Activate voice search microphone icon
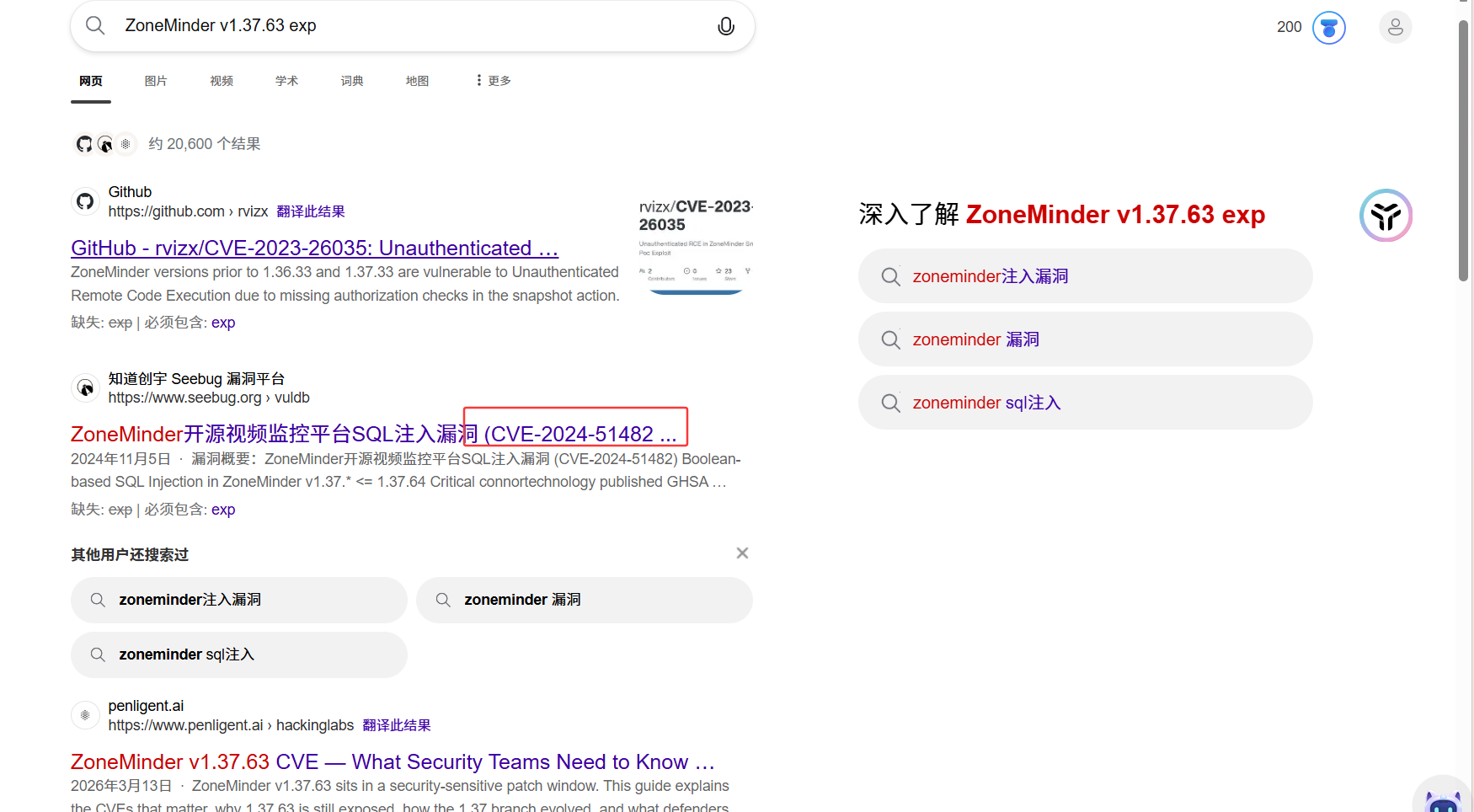This screenshot has width=1474, height=812. point(725,26)
